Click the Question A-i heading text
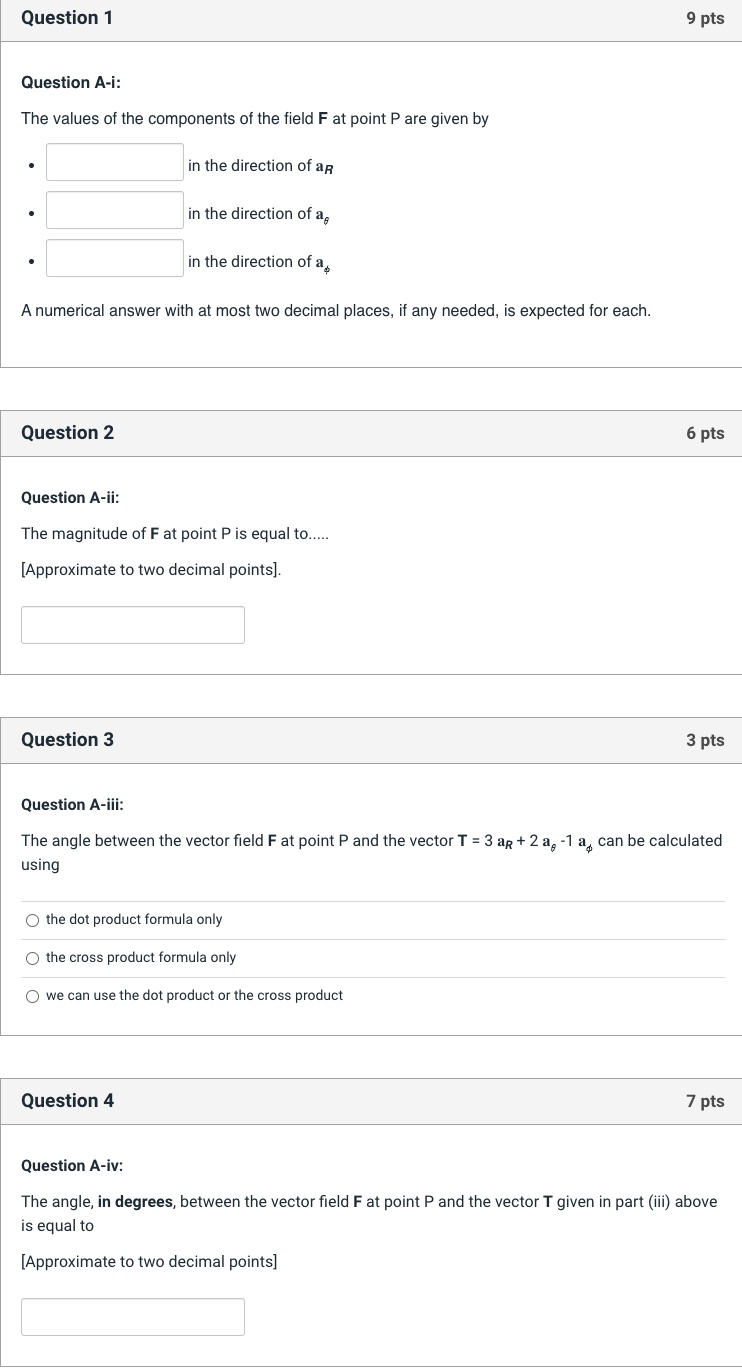The image size is (742, 1368). tap(70, 82)
